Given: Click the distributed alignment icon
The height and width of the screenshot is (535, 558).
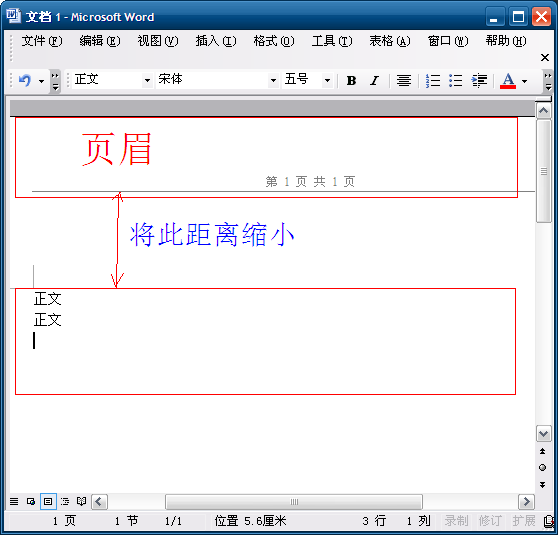Looking at the screenshot, I should [x=404, y=81].
